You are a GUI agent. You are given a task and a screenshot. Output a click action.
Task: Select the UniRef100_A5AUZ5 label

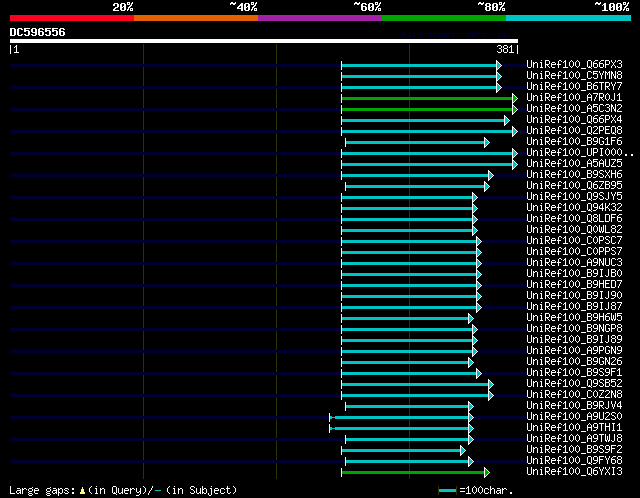point(574,163)
